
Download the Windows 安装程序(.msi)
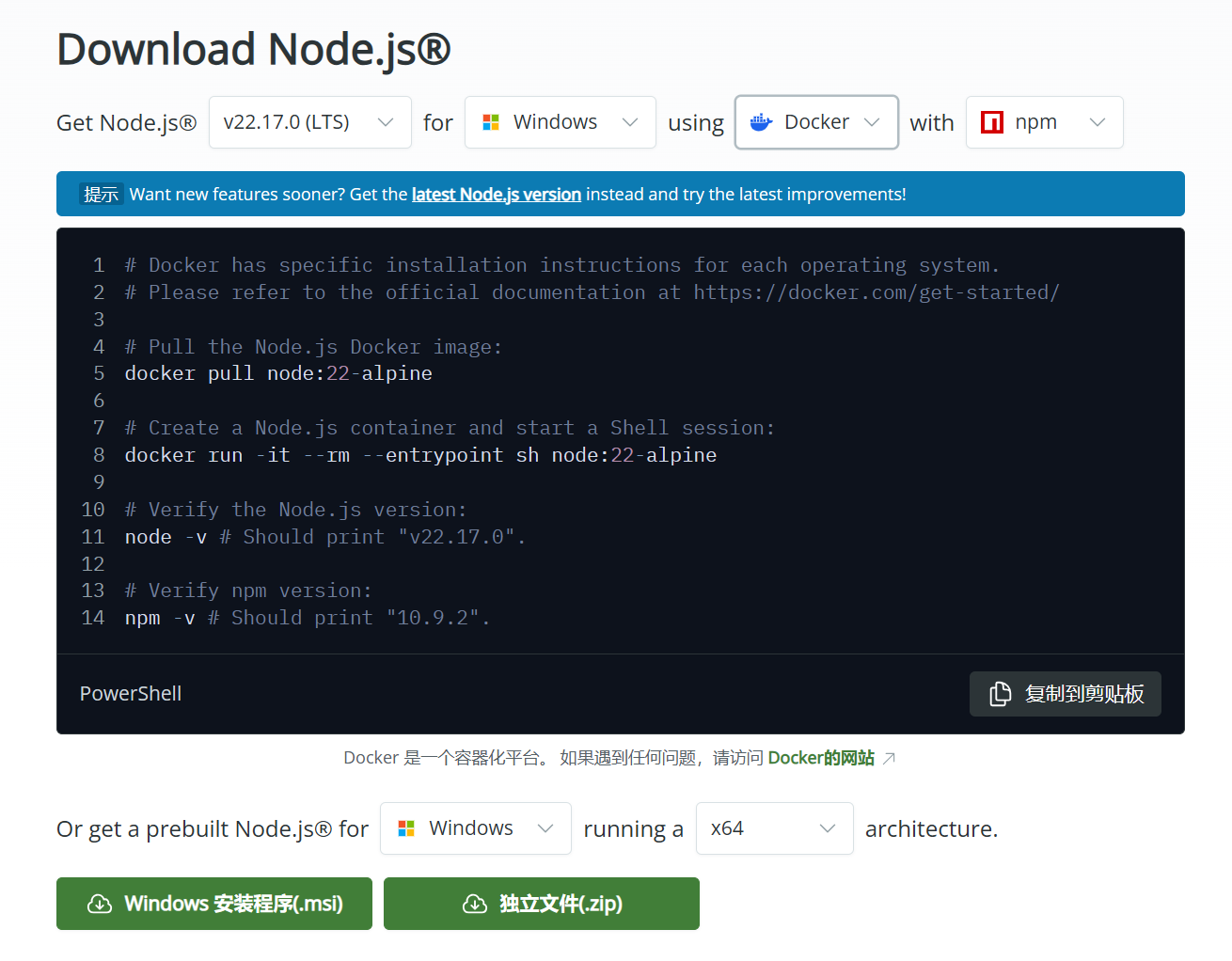tap(213, 904)
